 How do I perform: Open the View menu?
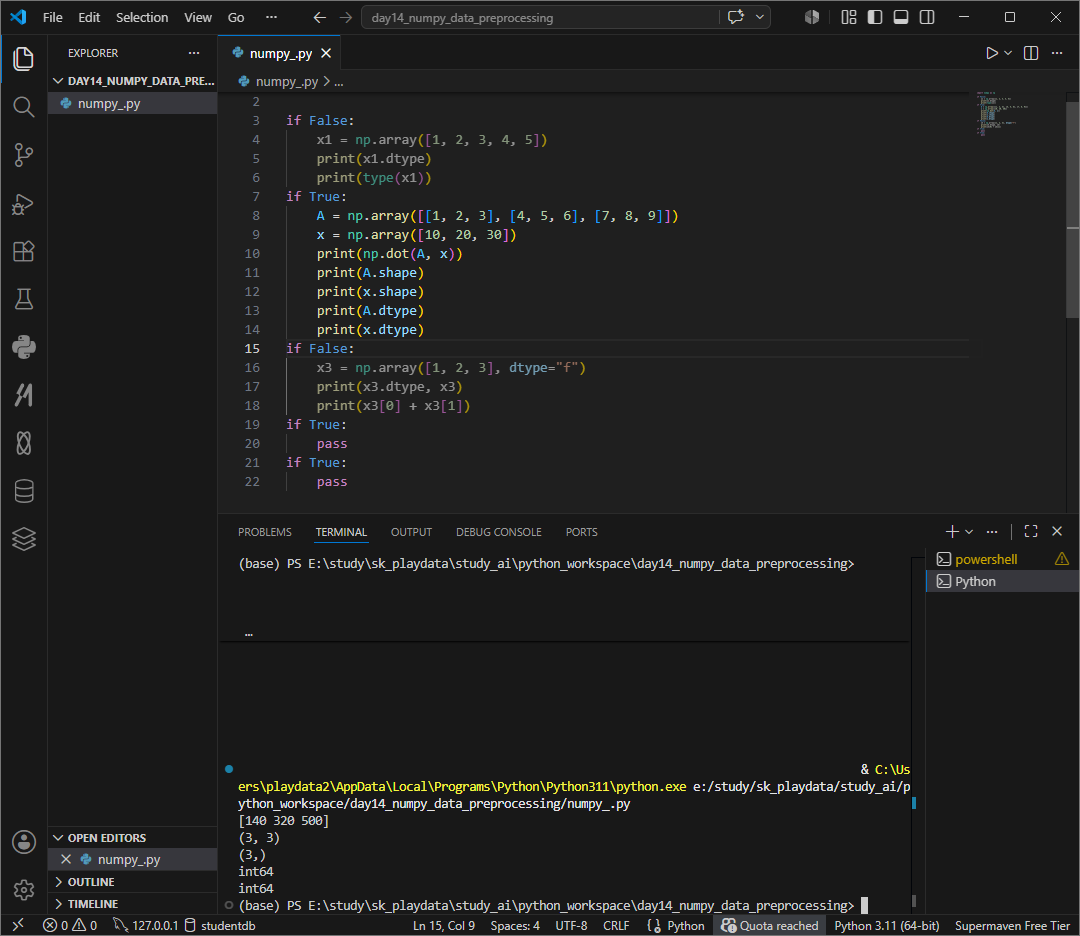[x=198, y=17]
